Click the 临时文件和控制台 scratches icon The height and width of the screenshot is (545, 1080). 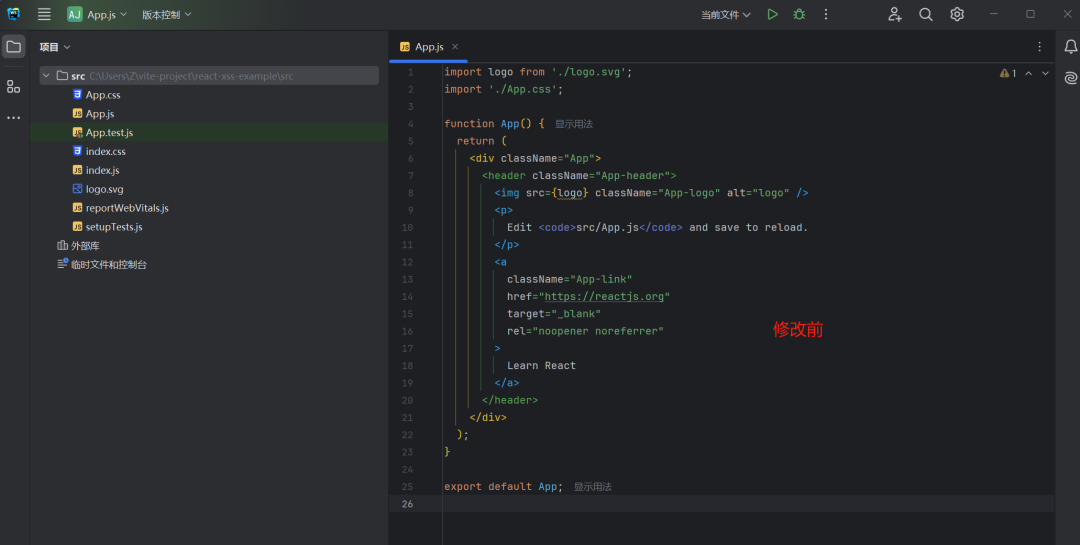click(x=62, y=264)
